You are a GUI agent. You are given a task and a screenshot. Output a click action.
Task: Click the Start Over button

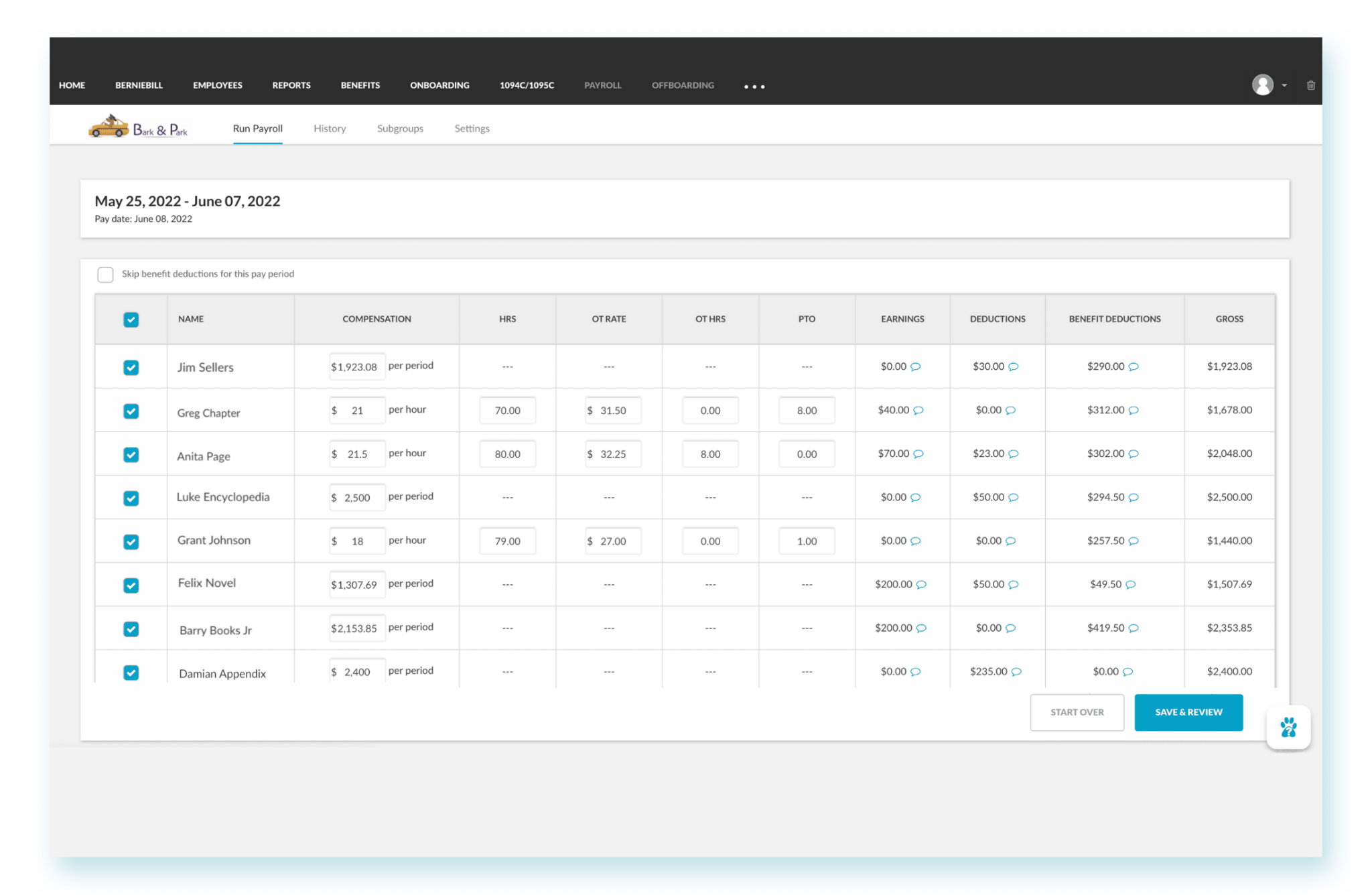point(1077,712)
